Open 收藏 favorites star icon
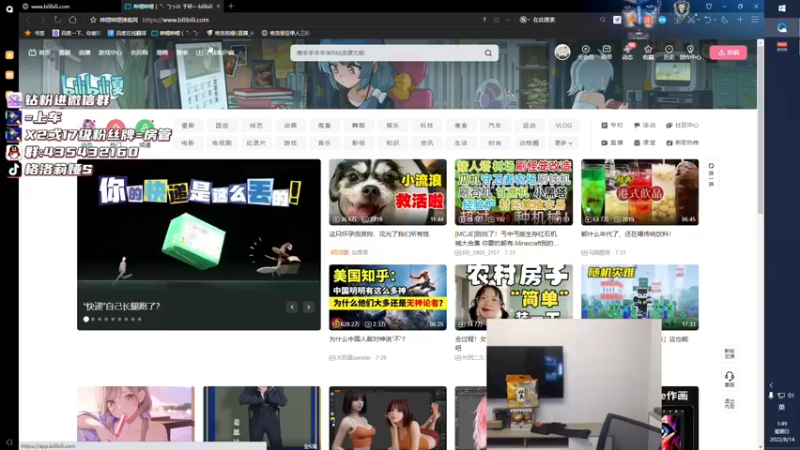Image resolution: width=800 pixels, height=450 pixels. 648,52
